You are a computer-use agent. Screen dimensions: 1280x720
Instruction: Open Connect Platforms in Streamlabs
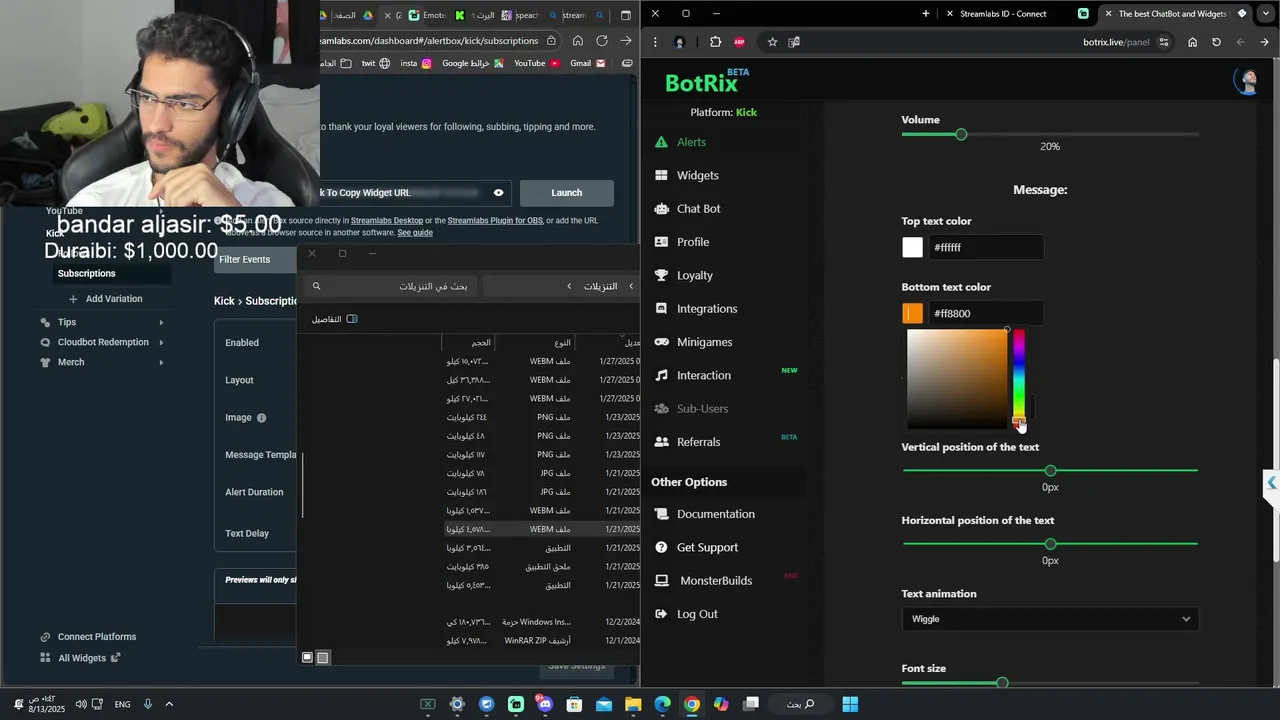tap(88, 637)
